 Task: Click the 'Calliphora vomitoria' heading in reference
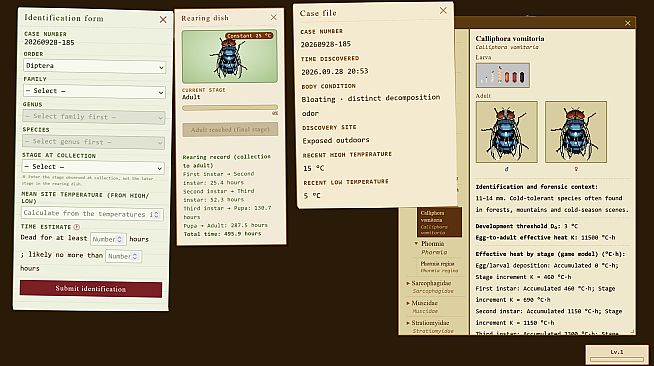tap(510, 39)
